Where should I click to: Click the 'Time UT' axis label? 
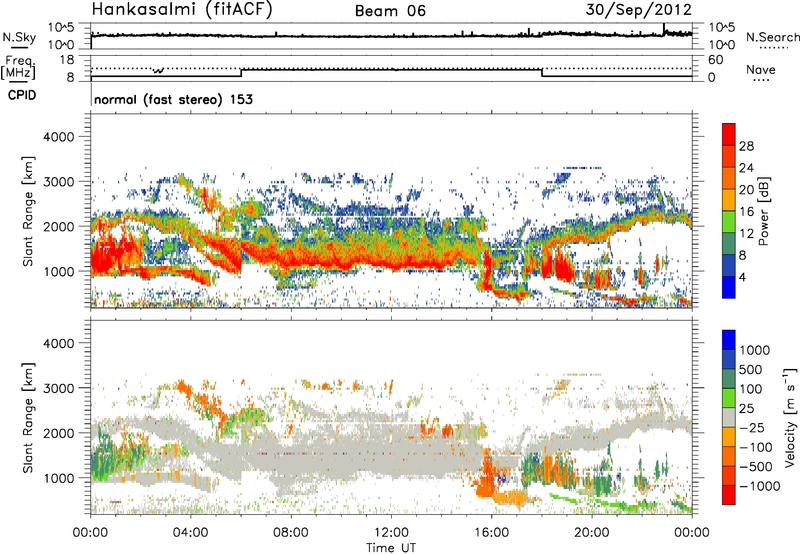[391, 548]
